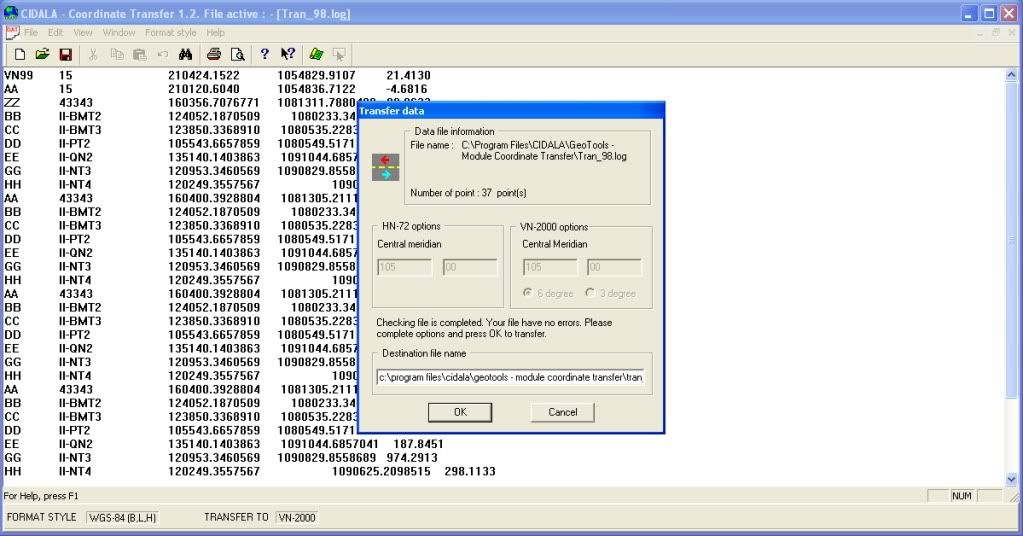The image size is (1023, 536).
Task: Click the Cut scissors icon
Action: 93,55
